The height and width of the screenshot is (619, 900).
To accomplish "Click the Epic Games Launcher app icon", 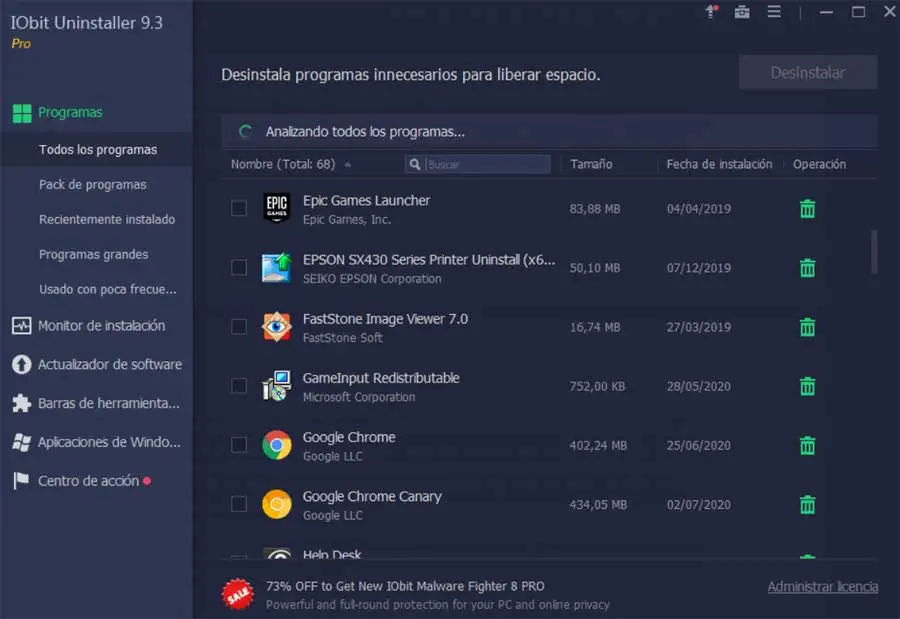I will (x=277, y=208).
